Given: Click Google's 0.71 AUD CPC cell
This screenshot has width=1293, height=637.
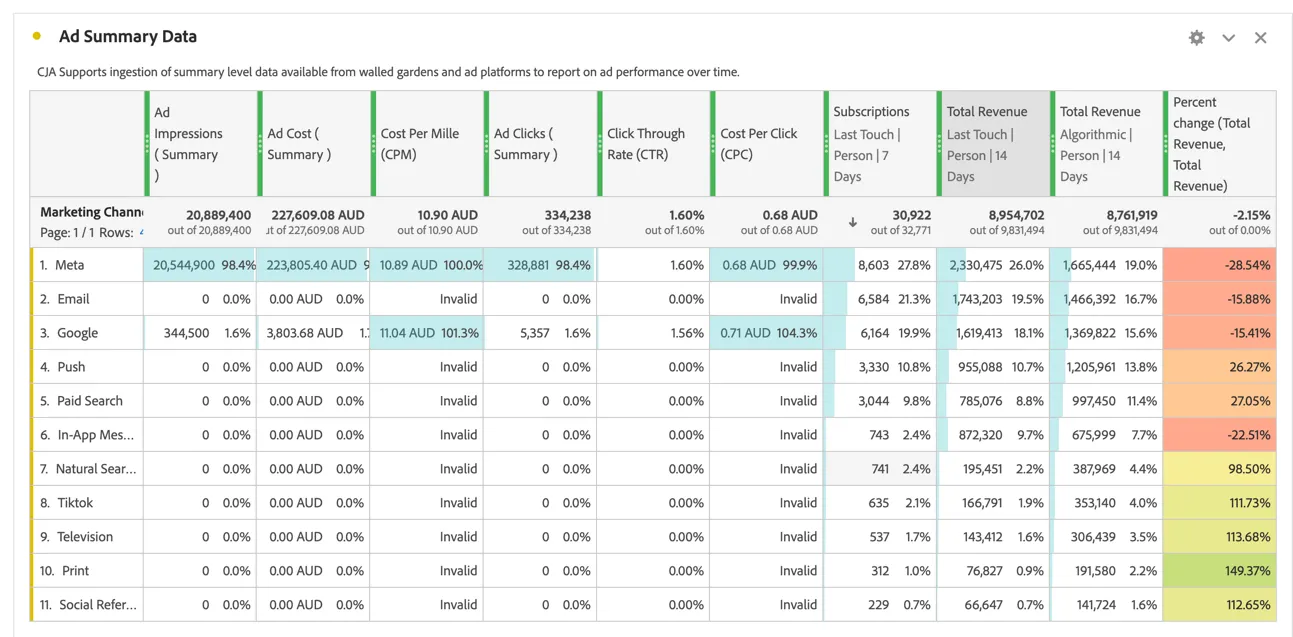Looking at the screenshot, I should coord(766,333).
